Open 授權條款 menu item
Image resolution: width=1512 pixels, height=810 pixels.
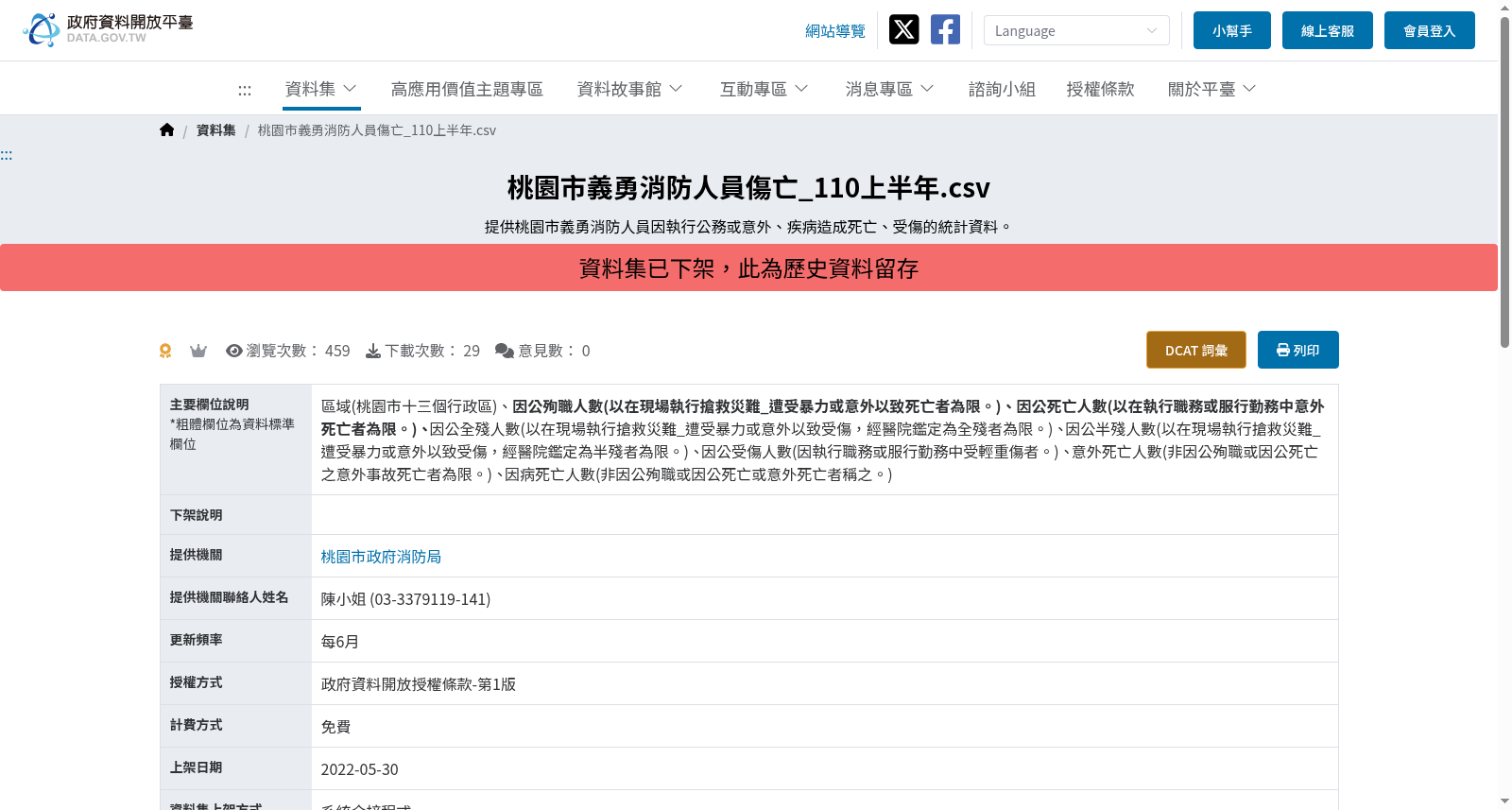tap(1100, 89)
